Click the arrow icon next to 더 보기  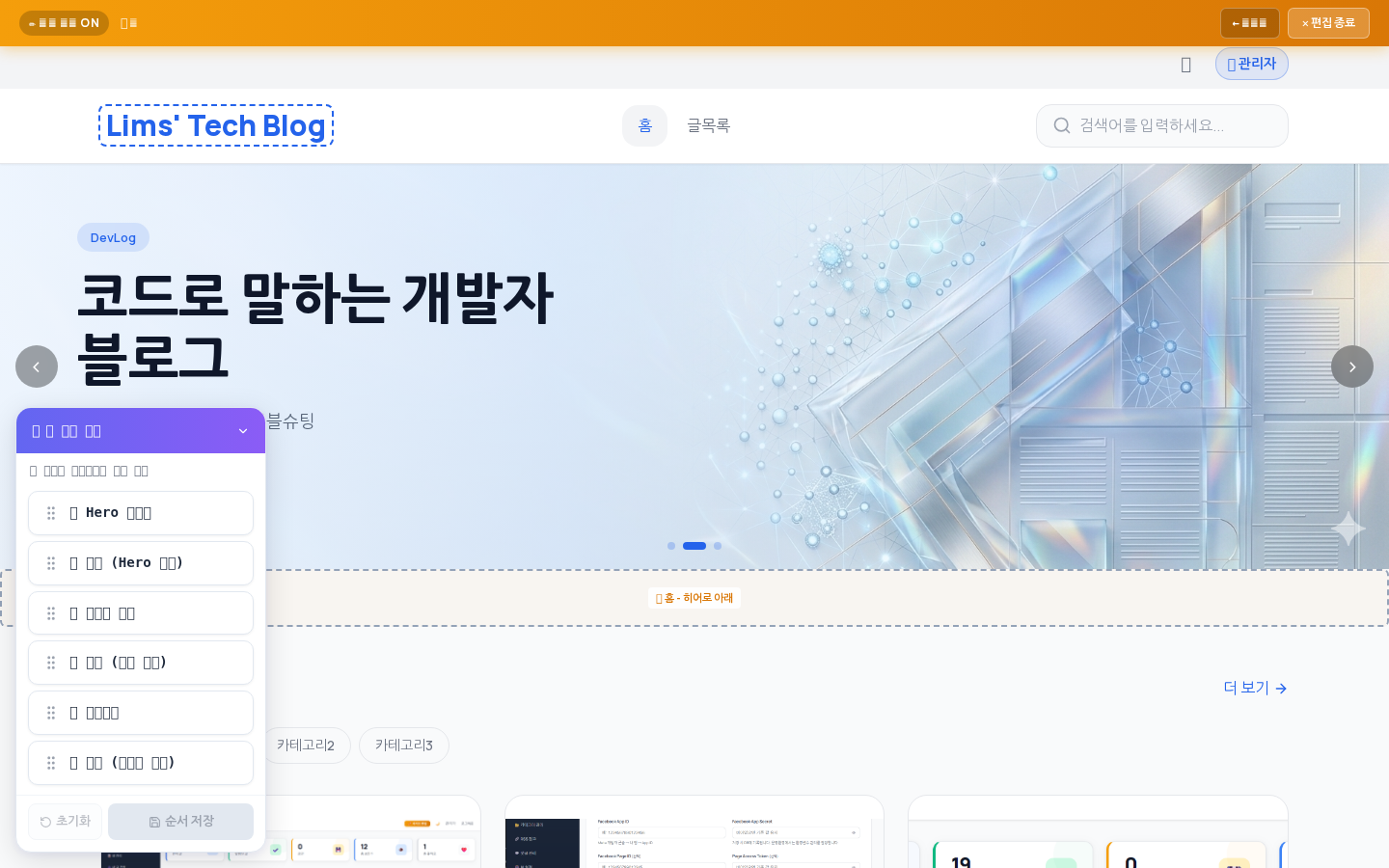tap(1281, 689)
